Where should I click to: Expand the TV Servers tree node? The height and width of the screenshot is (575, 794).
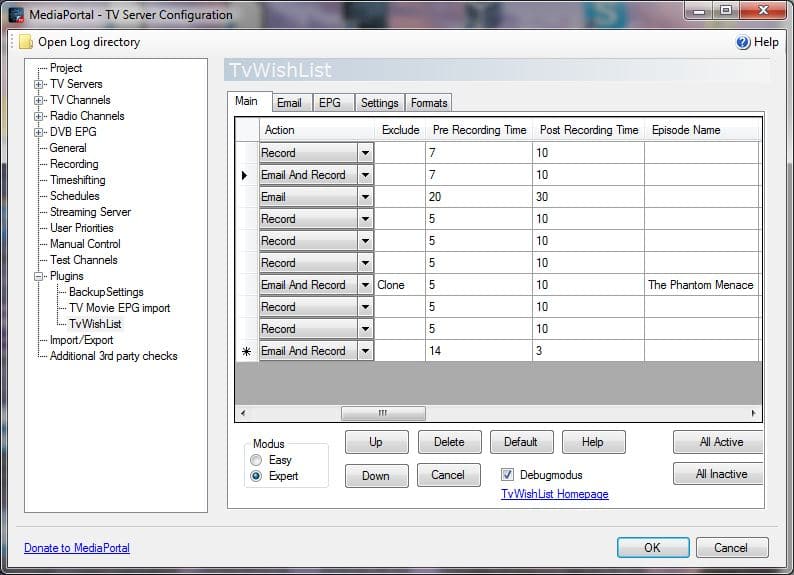click(x=38, y=84)
